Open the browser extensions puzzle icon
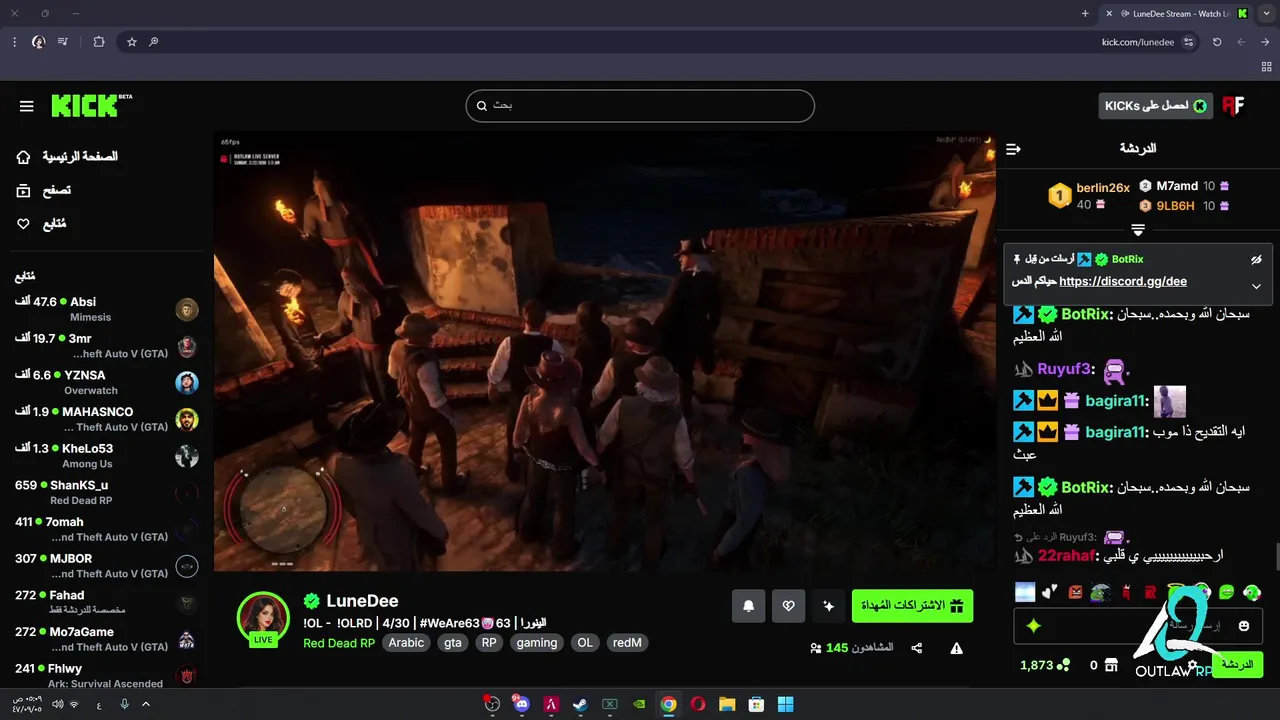Image resolution: width=1280 pixels, height=720 pixels. click(x=98, y=42)
